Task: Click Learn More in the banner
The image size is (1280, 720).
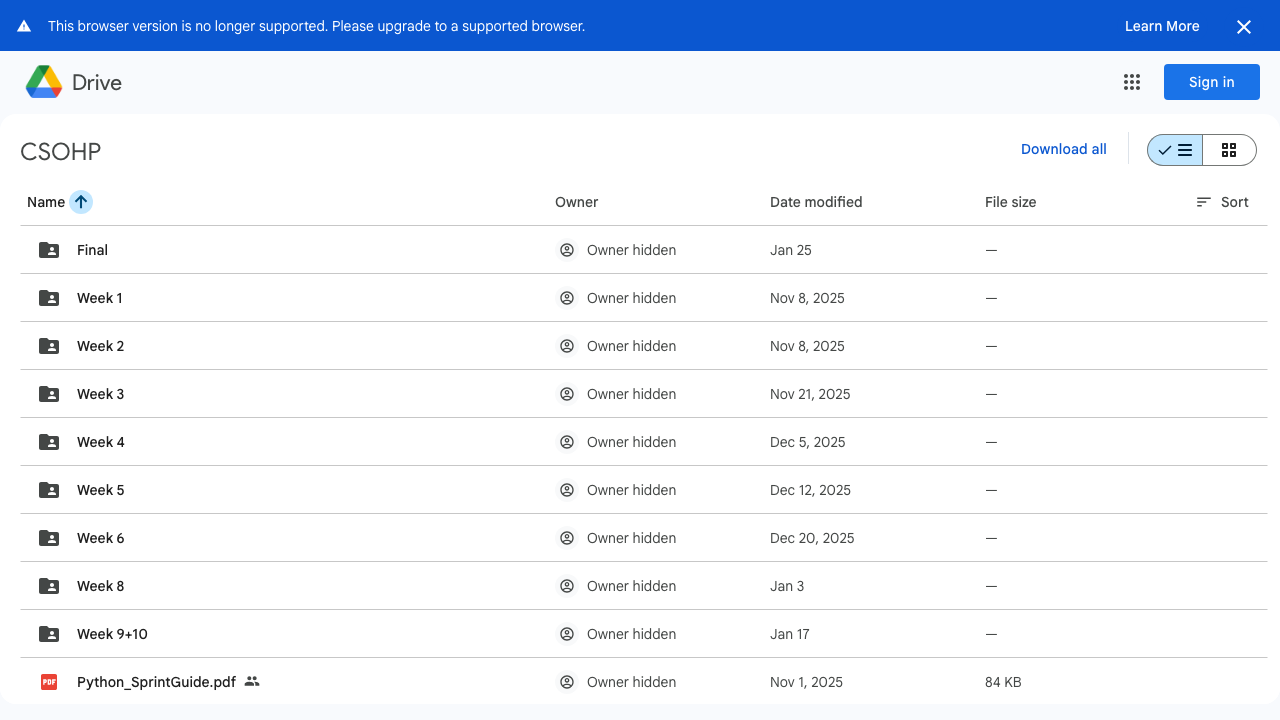Action: tap(1162, 26)
